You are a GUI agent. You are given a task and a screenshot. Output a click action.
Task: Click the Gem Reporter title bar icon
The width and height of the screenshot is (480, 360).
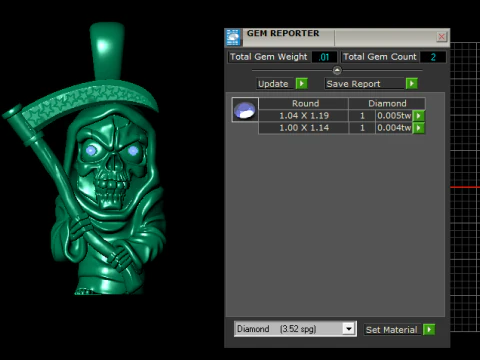pyautogui.click(x=233, y=37)
